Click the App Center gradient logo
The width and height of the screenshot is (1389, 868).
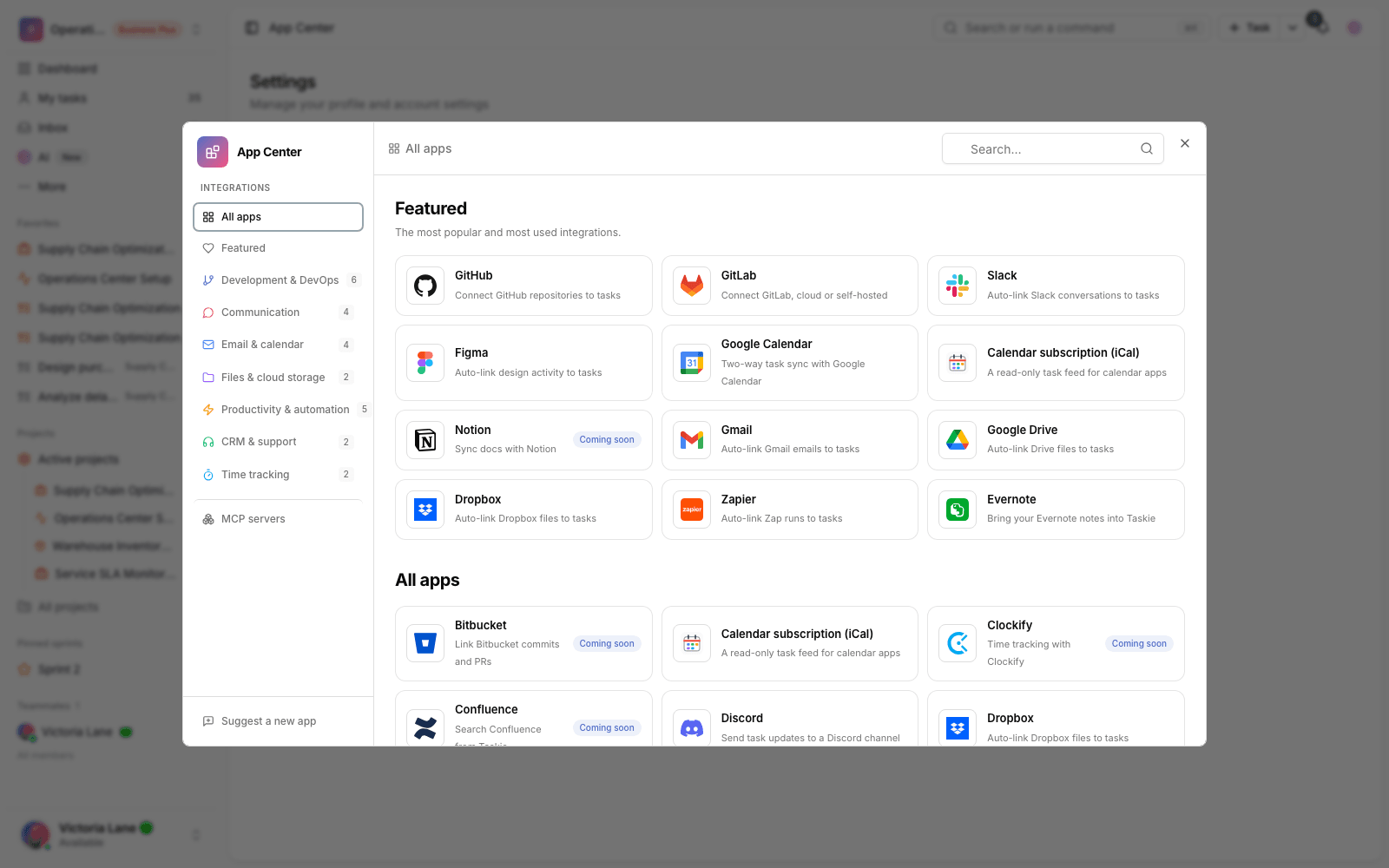tap(213, 152)
